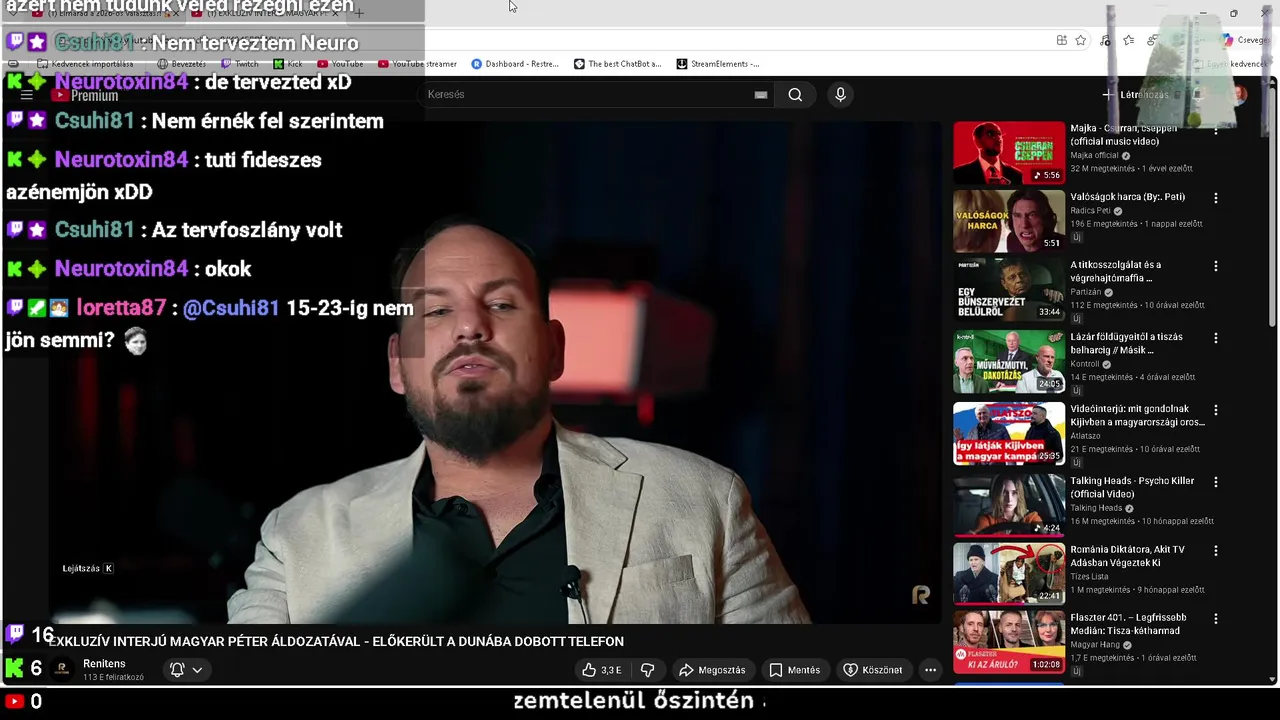Go to the YouTube Premium home logo

[x=86, y=95]
